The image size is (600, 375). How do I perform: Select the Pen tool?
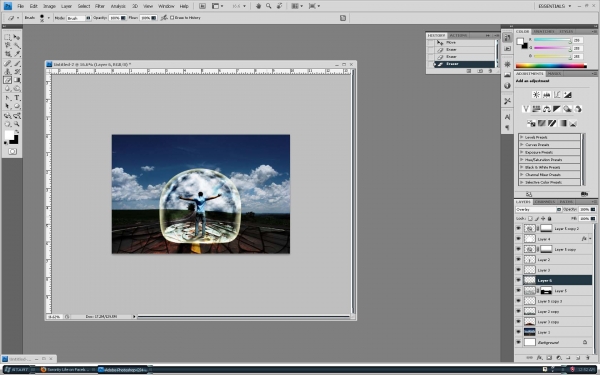pyautogui.click(x=7, y=98)
